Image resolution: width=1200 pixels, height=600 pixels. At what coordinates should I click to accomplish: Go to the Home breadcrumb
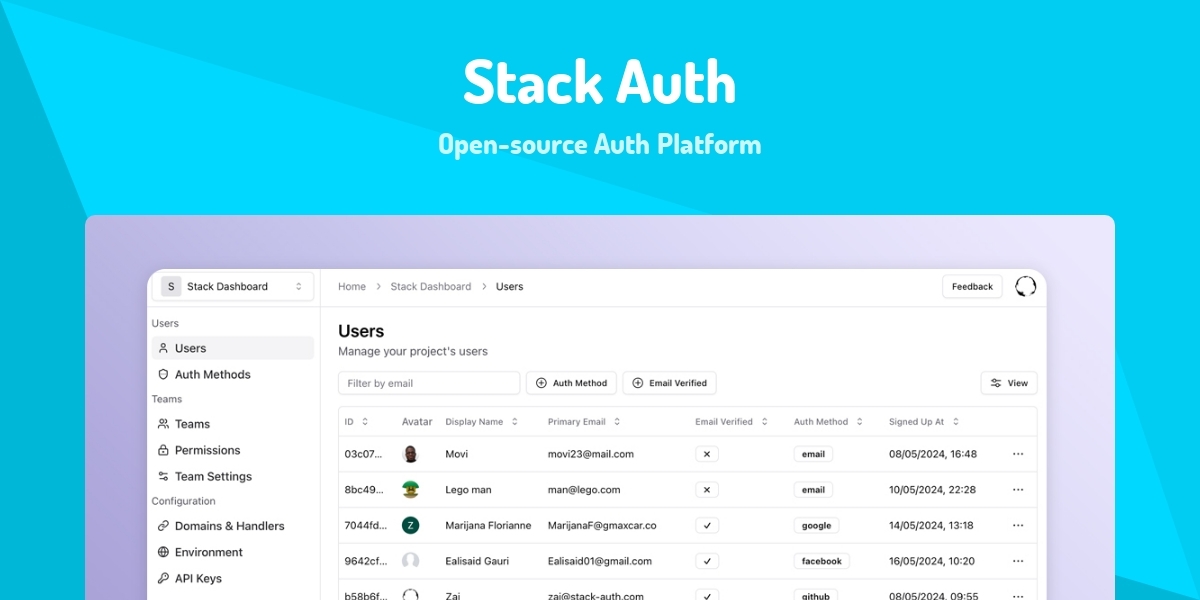click(x=352, y=287)
